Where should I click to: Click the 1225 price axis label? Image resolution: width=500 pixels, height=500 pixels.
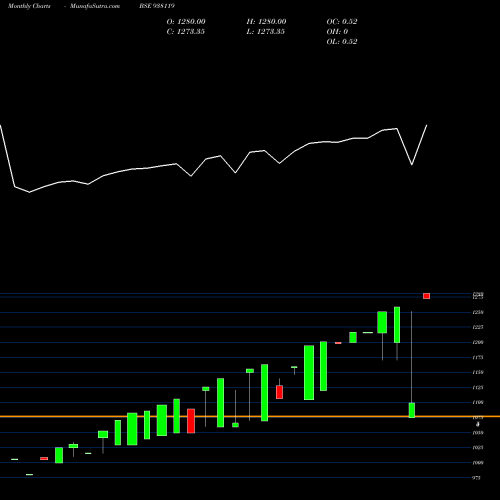click(x=478, y=327)
